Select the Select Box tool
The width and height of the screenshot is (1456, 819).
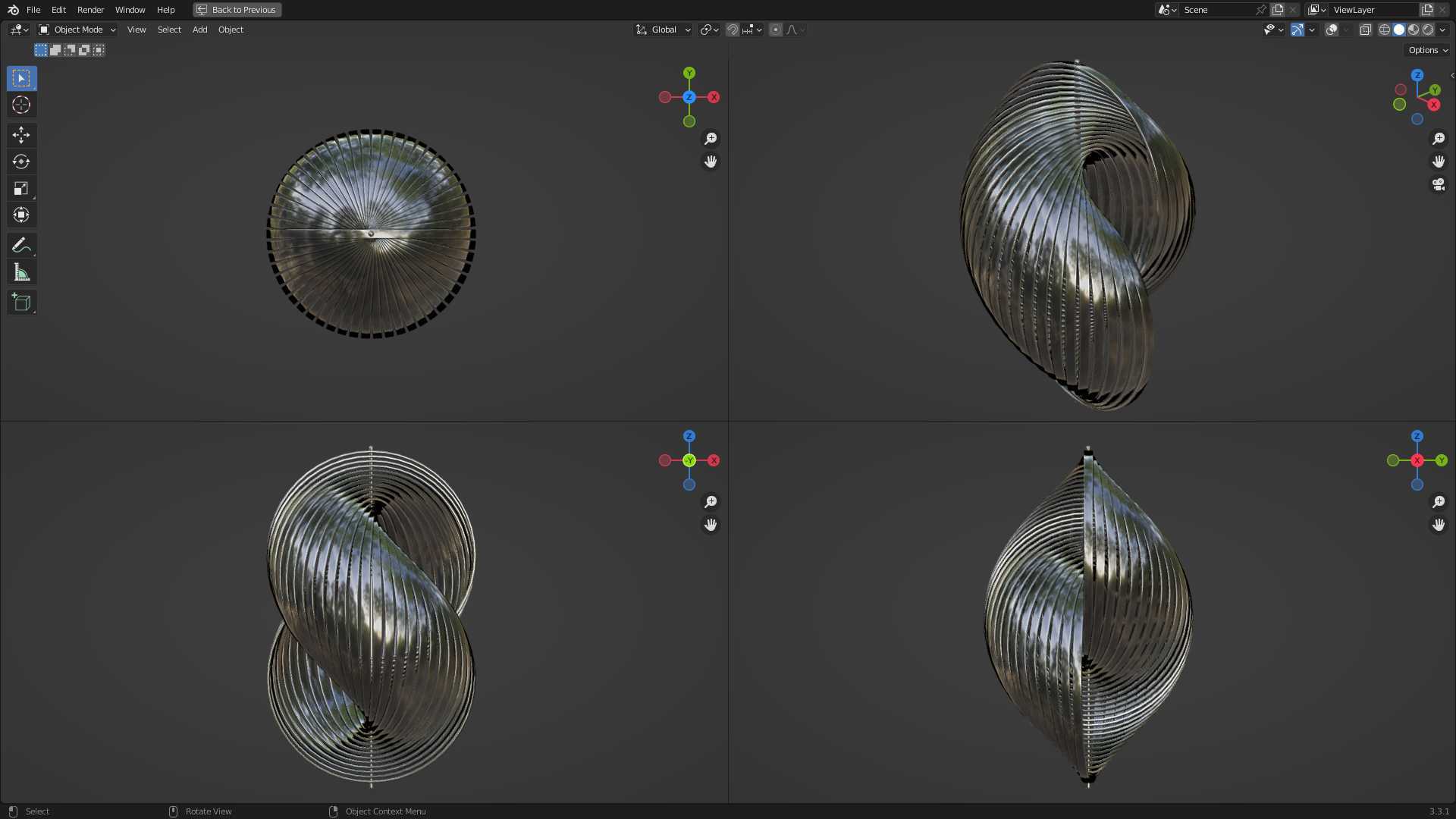21,78
